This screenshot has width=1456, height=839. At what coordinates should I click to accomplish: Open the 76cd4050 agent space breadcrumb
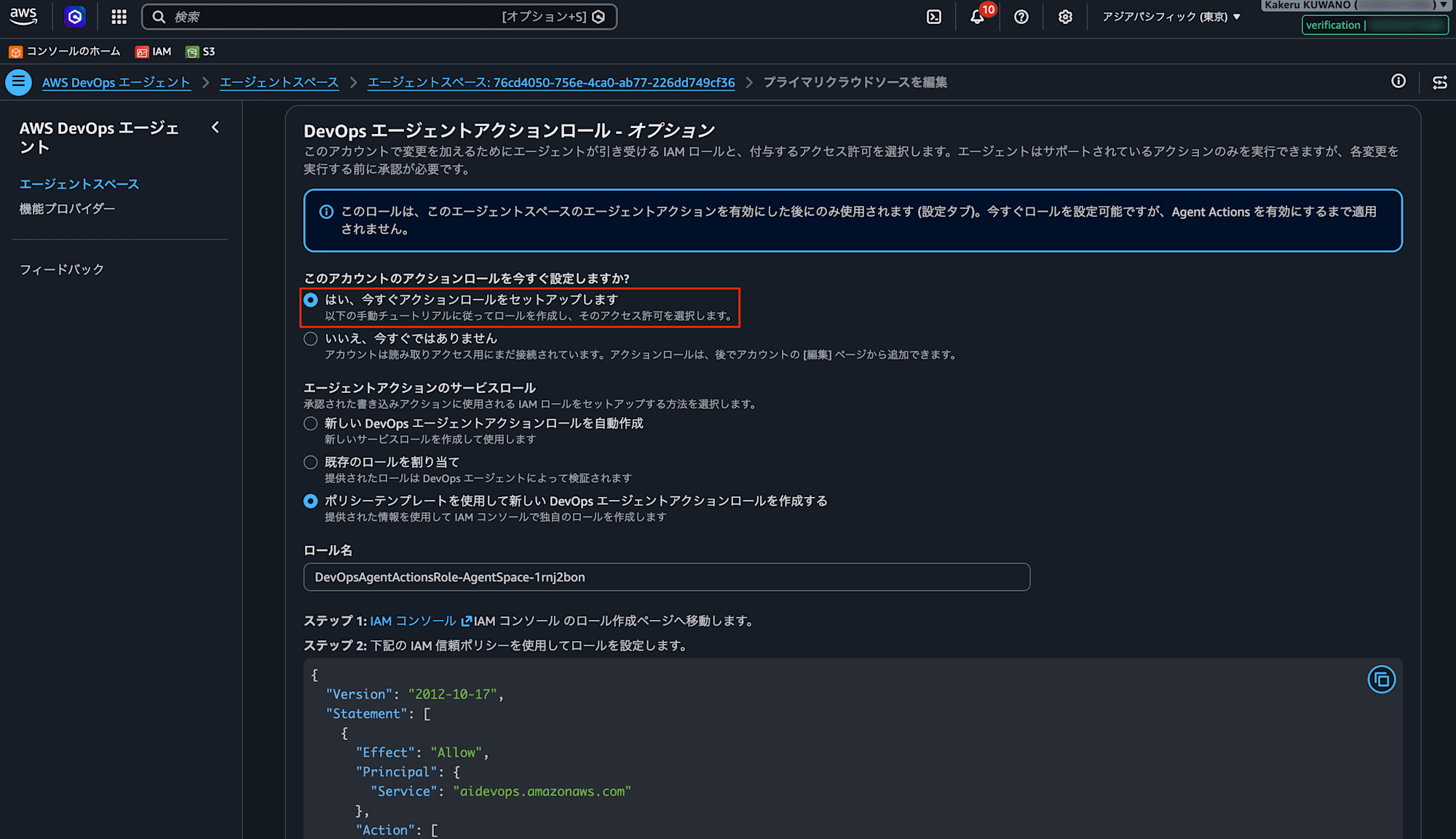pos(551,82)
